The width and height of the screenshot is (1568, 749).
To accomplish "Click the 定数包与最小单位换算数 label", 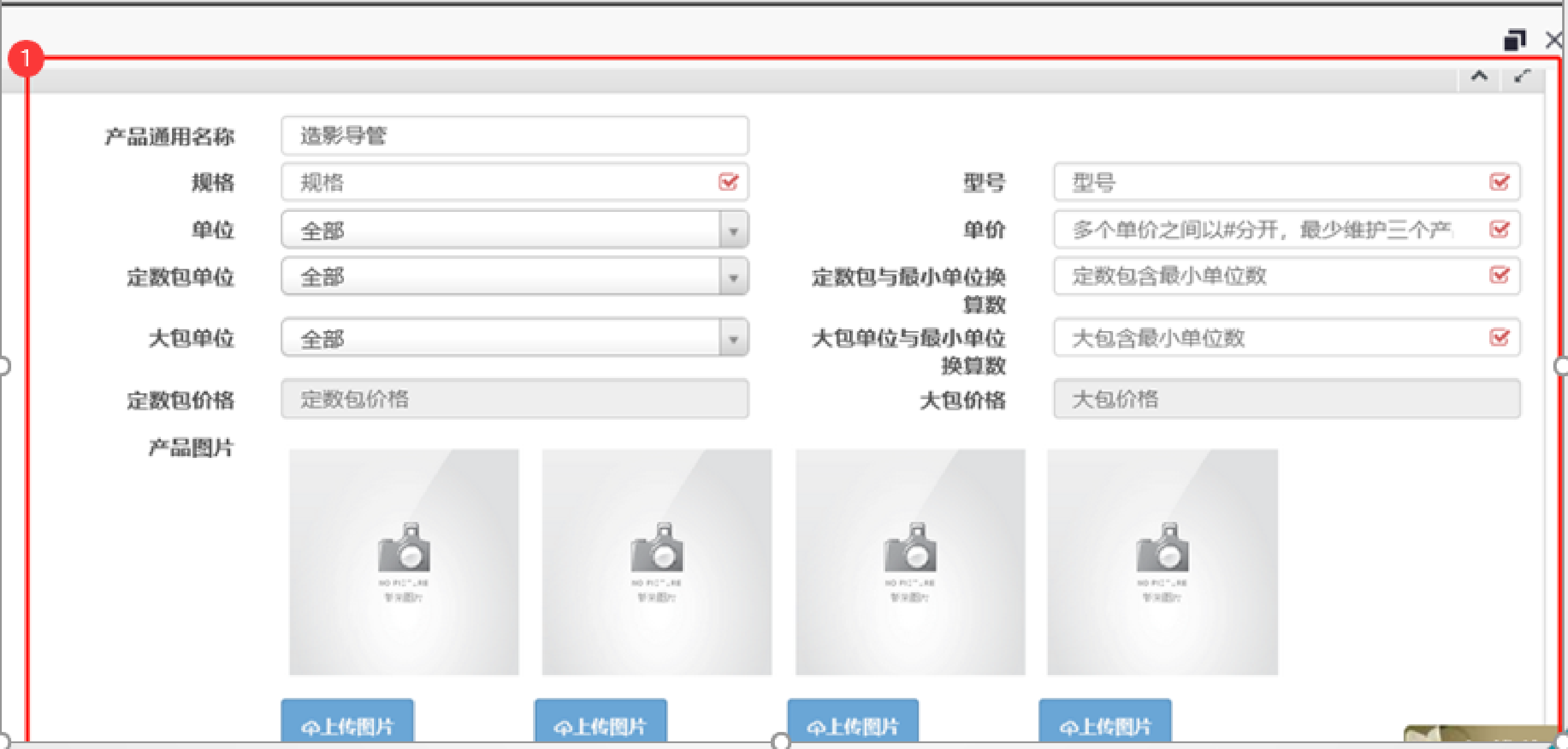I will click(909, 290).
